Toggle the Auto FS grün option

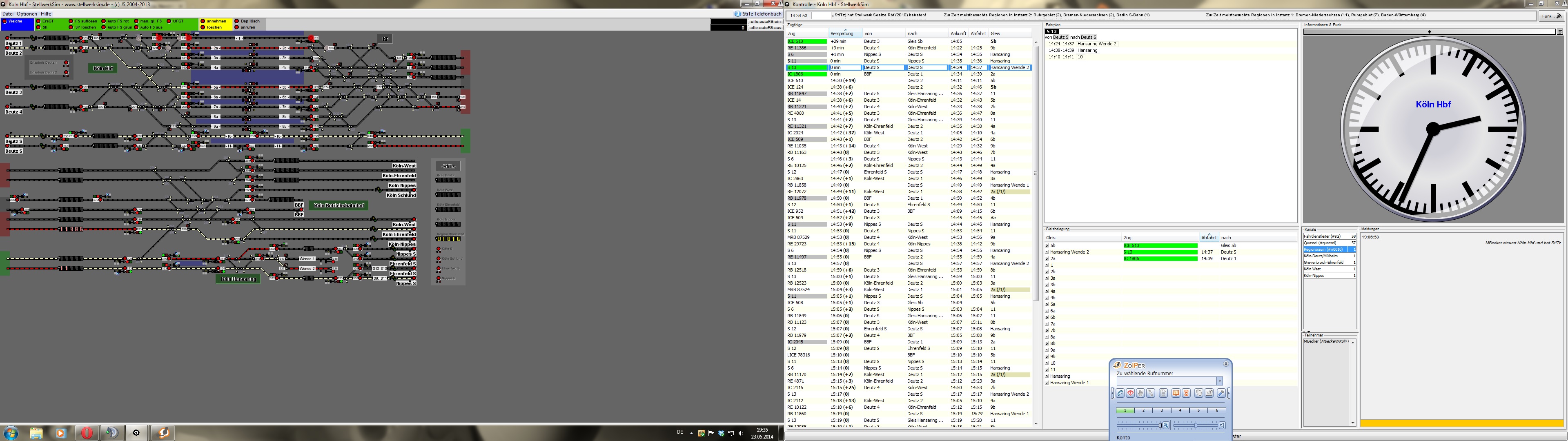(104, 27)
